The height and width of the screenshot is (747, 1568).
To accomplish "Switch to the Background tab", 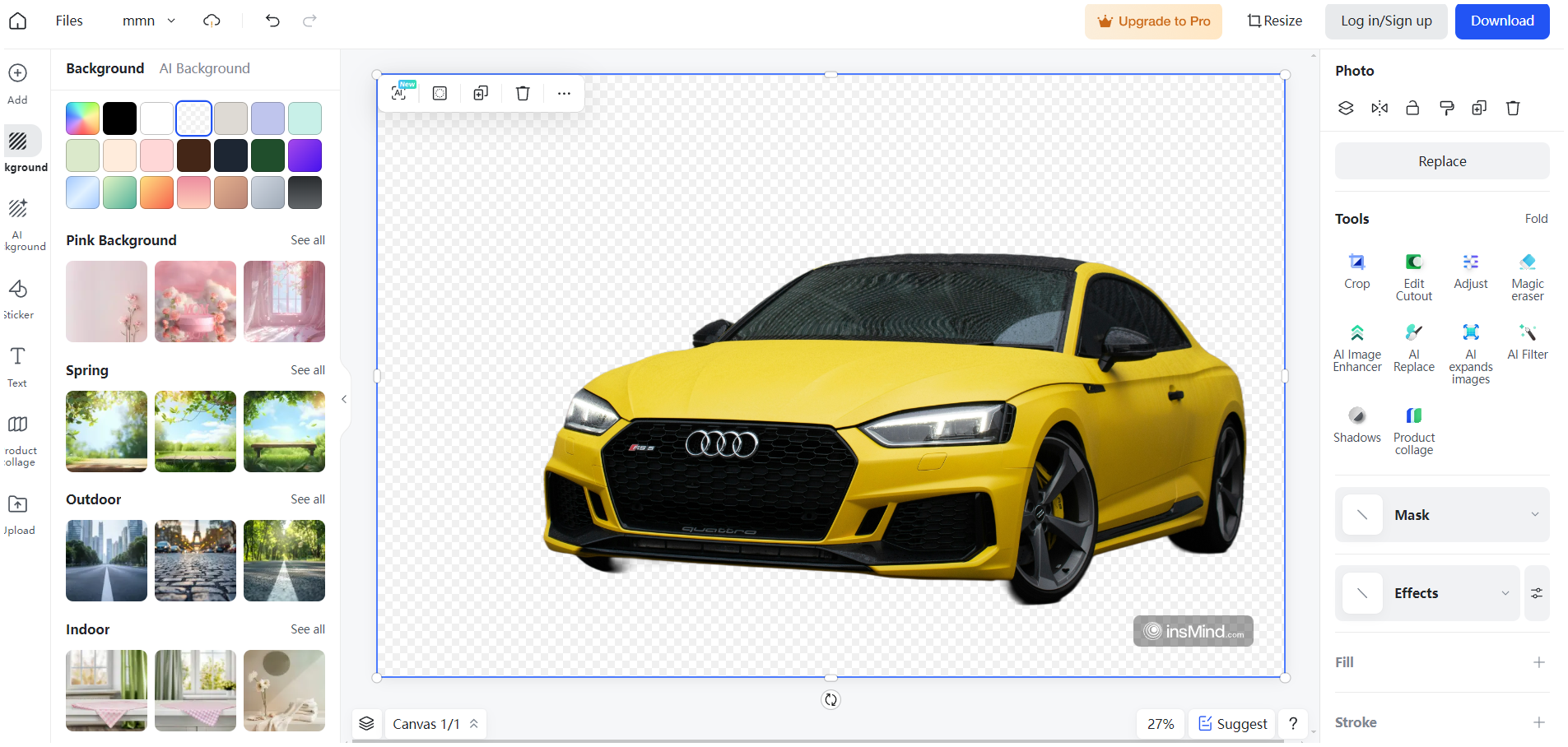I will [x=105, y=68].
